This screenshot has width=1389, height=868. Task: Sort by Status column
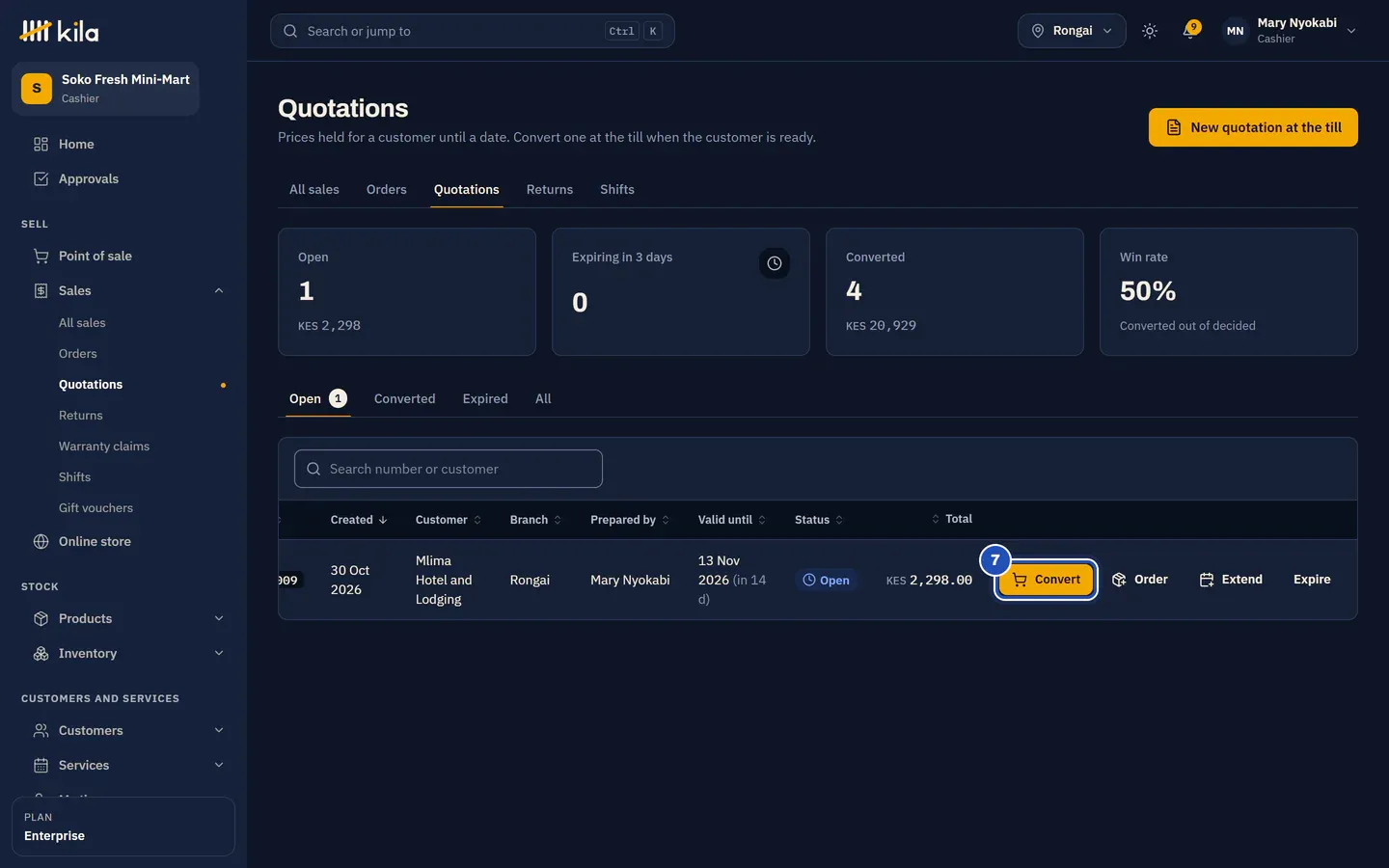819,520
